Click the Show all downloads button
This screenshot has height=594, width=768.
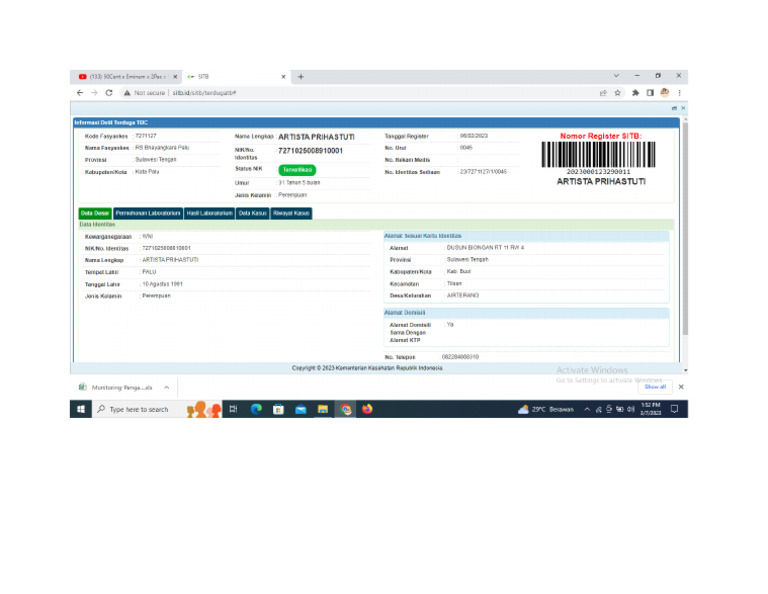[x=655, y=387]
